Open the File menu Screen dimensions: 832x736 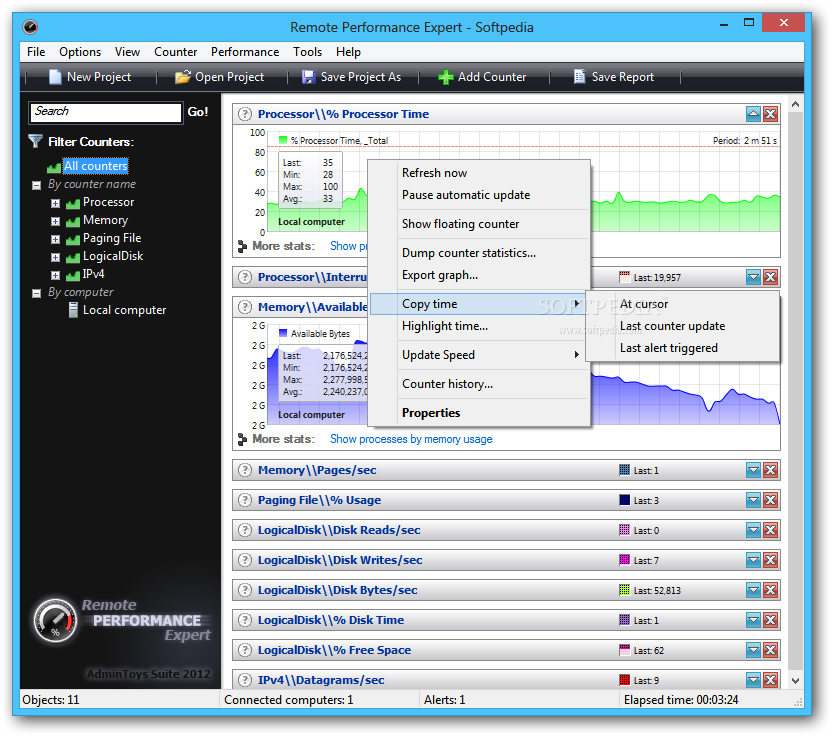pyautogui.click(x=36, y=52)
